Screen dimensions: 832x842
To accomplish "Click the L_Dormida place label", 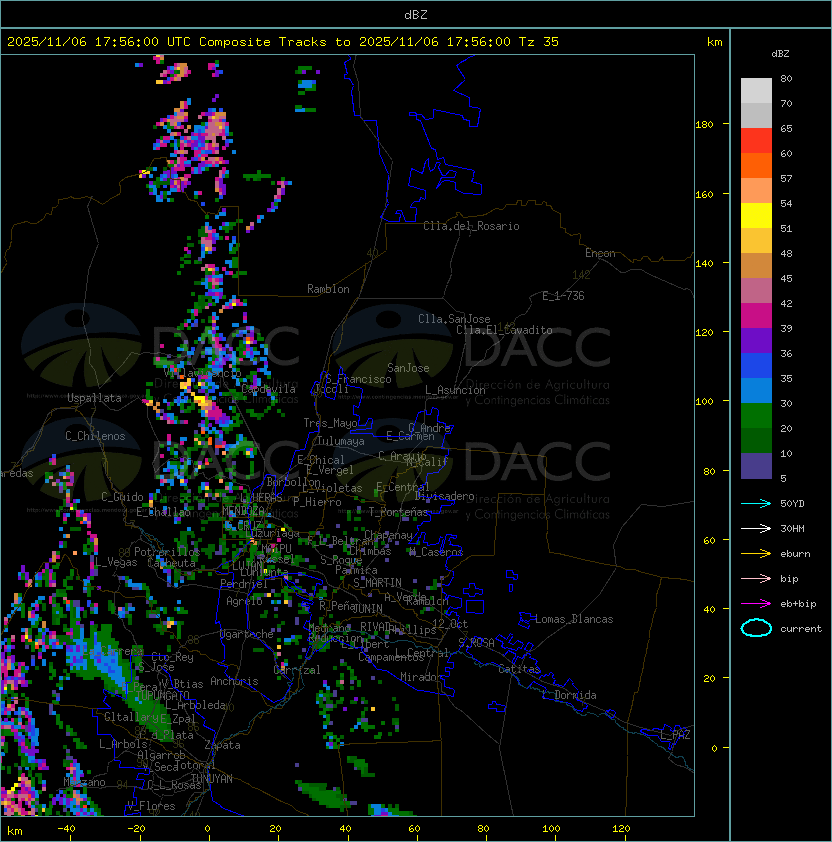I will tap(569, 695).
